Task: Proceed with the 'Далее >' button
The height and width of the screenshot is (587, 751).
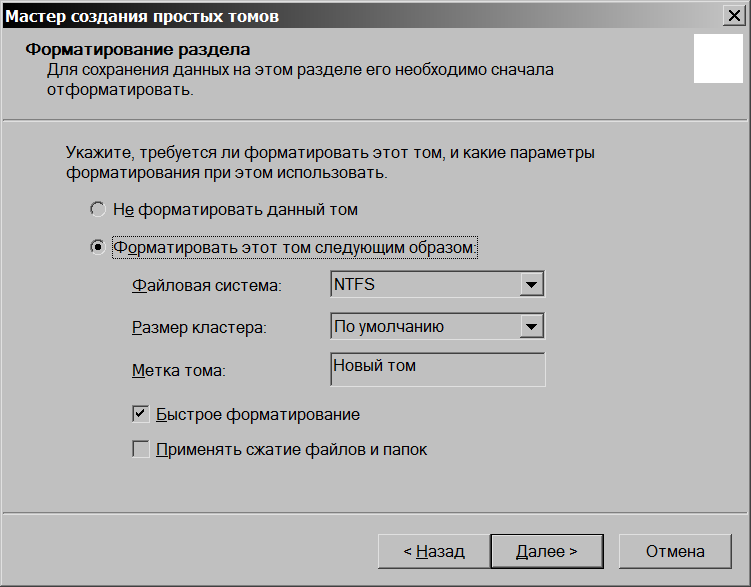Action: coord(546,551)
